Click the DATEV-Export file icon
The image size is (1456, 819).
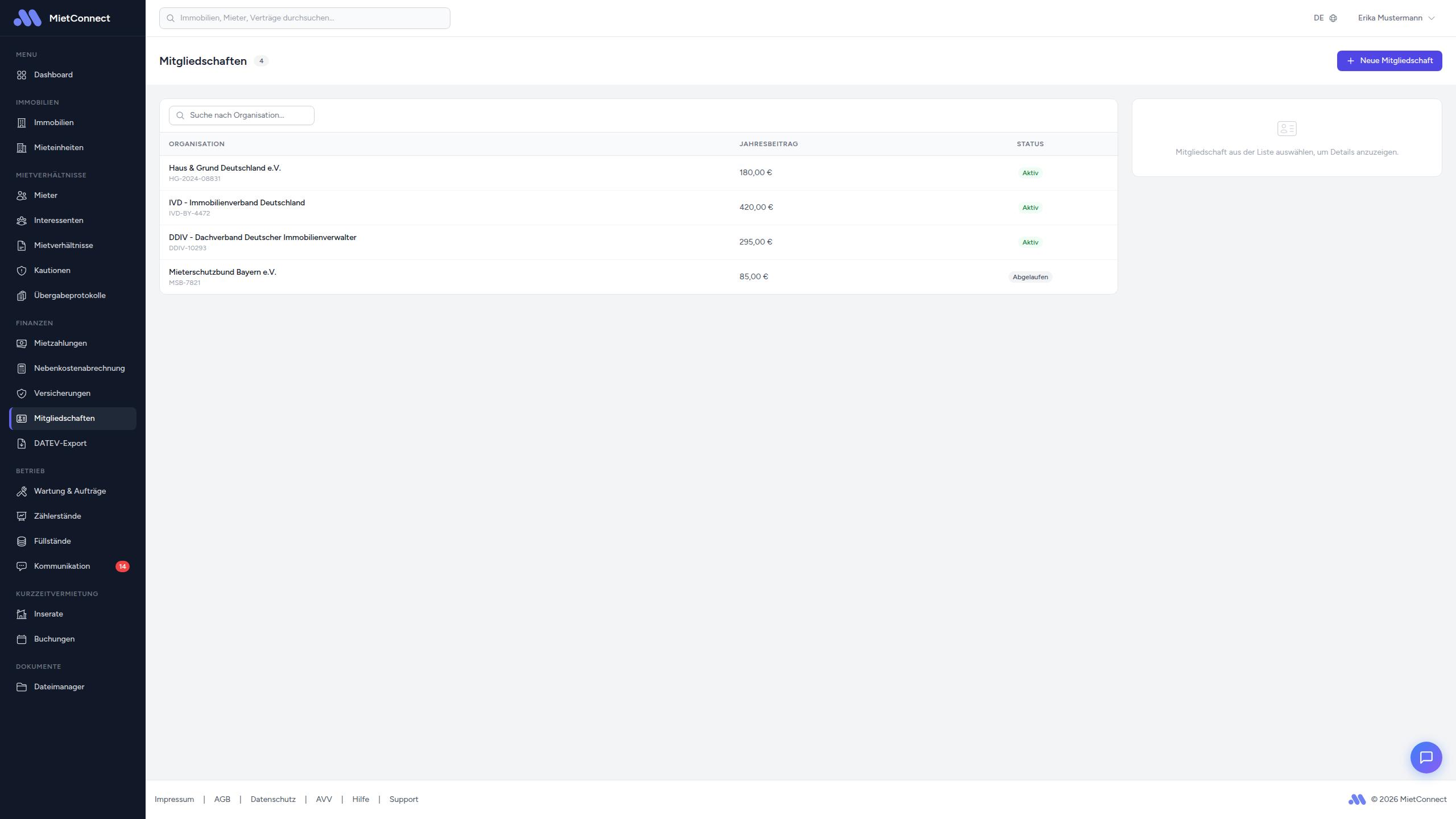click(x=22, y=444)
